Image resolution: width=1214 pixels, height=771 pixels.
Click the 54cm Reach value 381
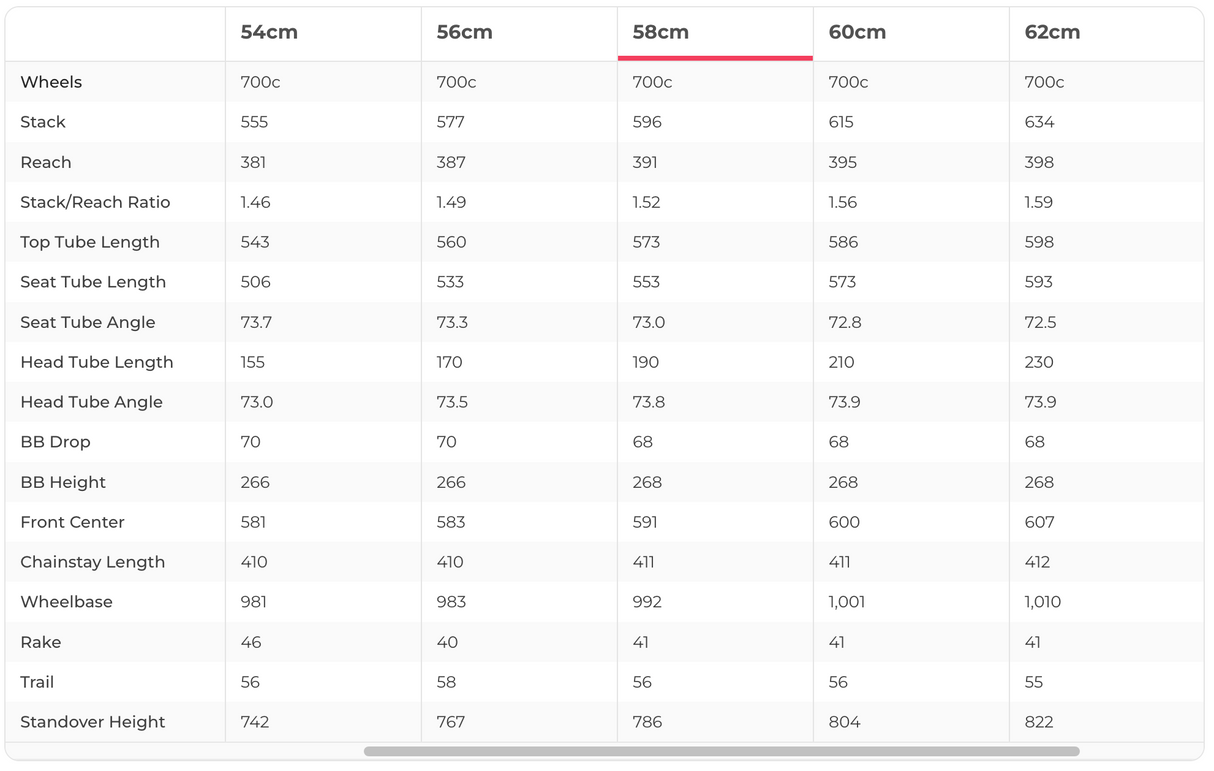point(254,162)
